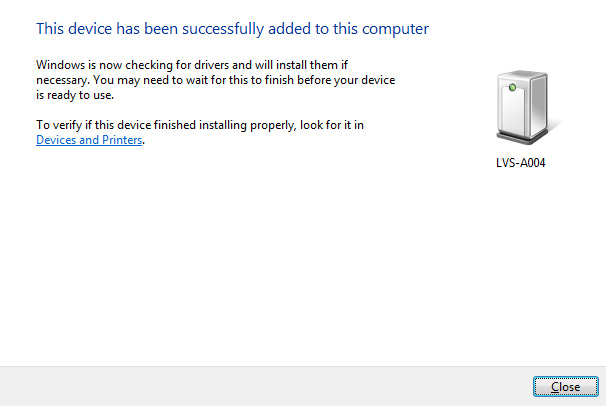Open the Devices and Printers link
606x406 pixels.
89,140
